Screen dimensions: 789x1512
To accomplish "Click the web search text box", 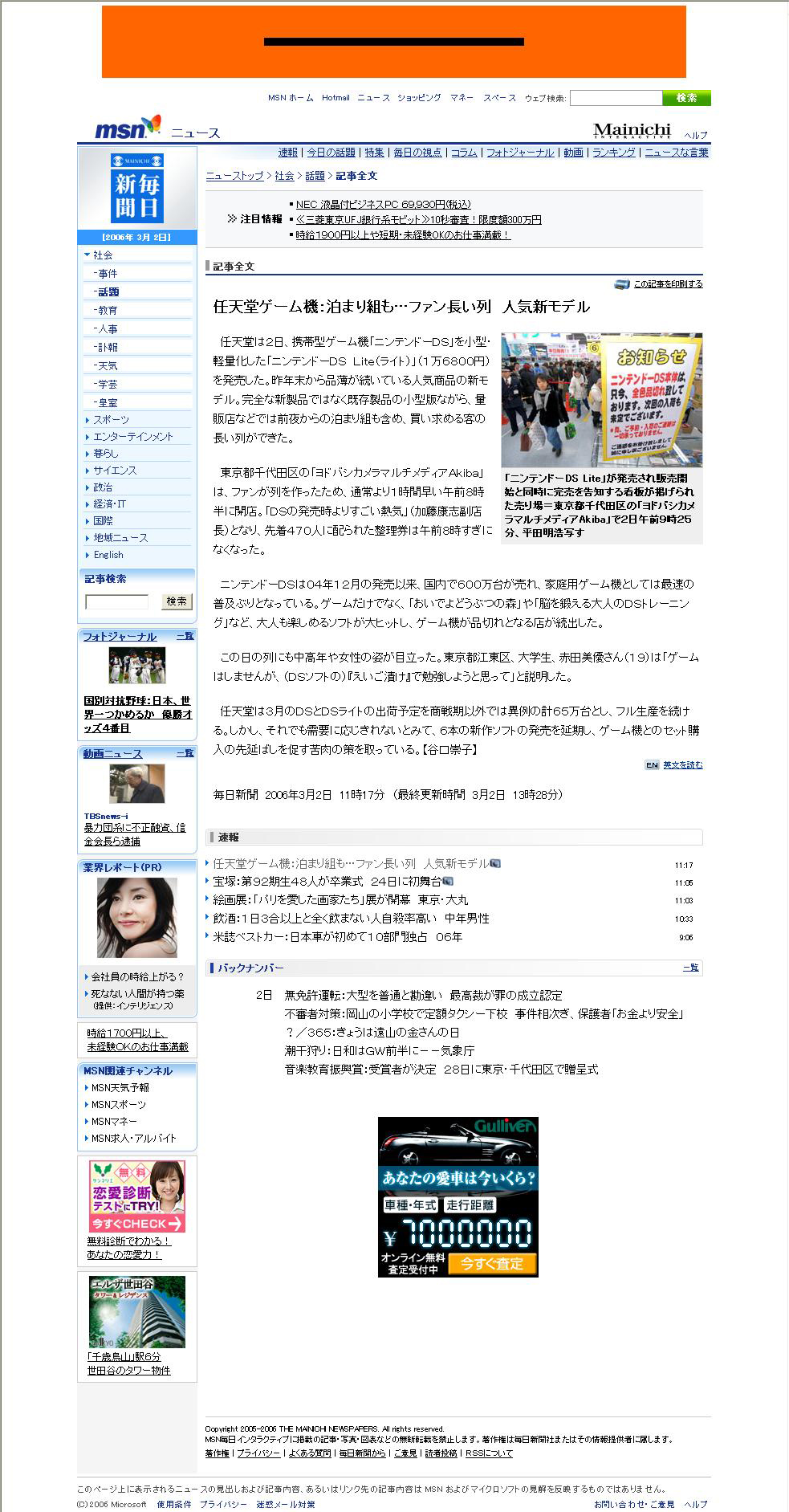I will point(615,98).
